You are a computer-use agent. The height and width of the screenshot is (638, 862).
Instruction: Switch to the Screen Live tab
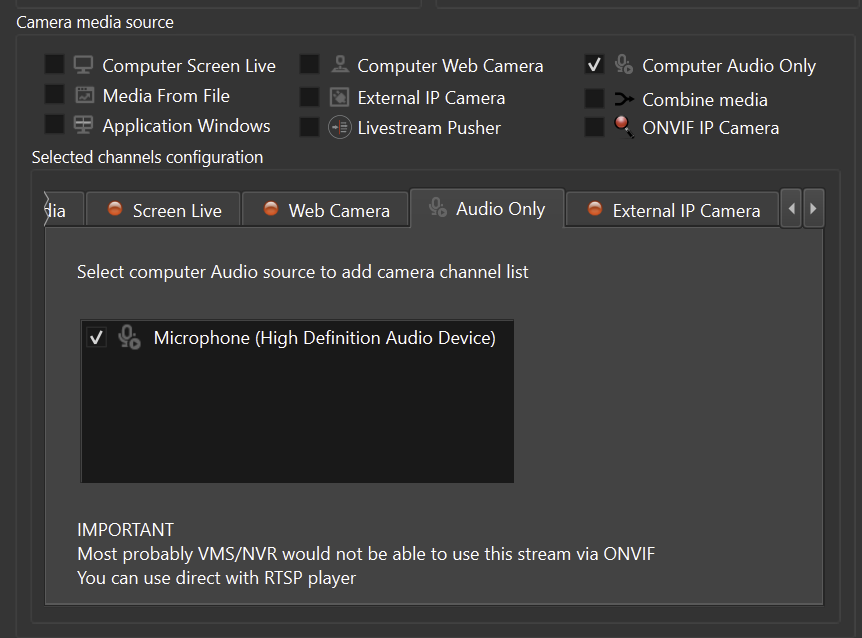(x=164, y=211)
